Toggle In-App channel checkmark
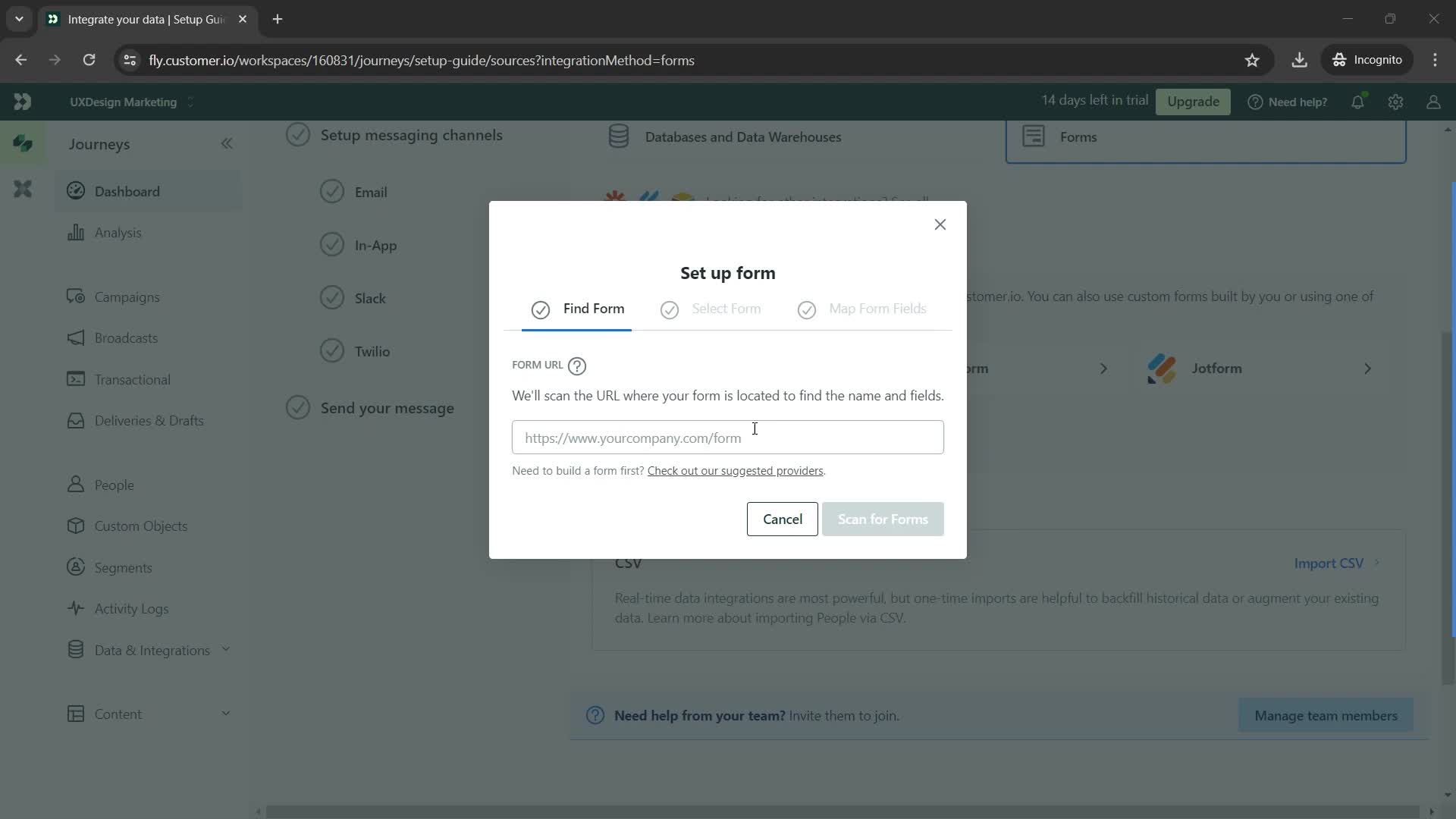 (333, 245)
